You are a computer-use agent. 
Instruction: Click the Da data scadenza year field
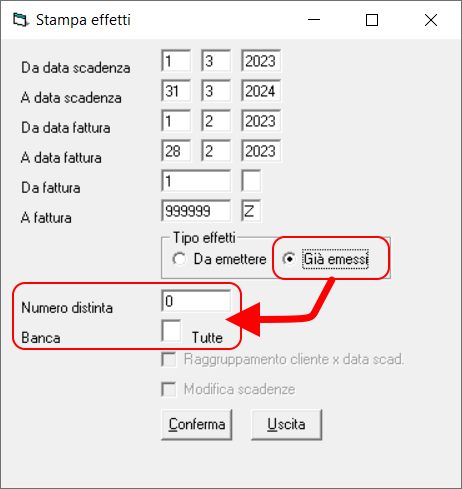pyautogui.click(x=261, y=61)
